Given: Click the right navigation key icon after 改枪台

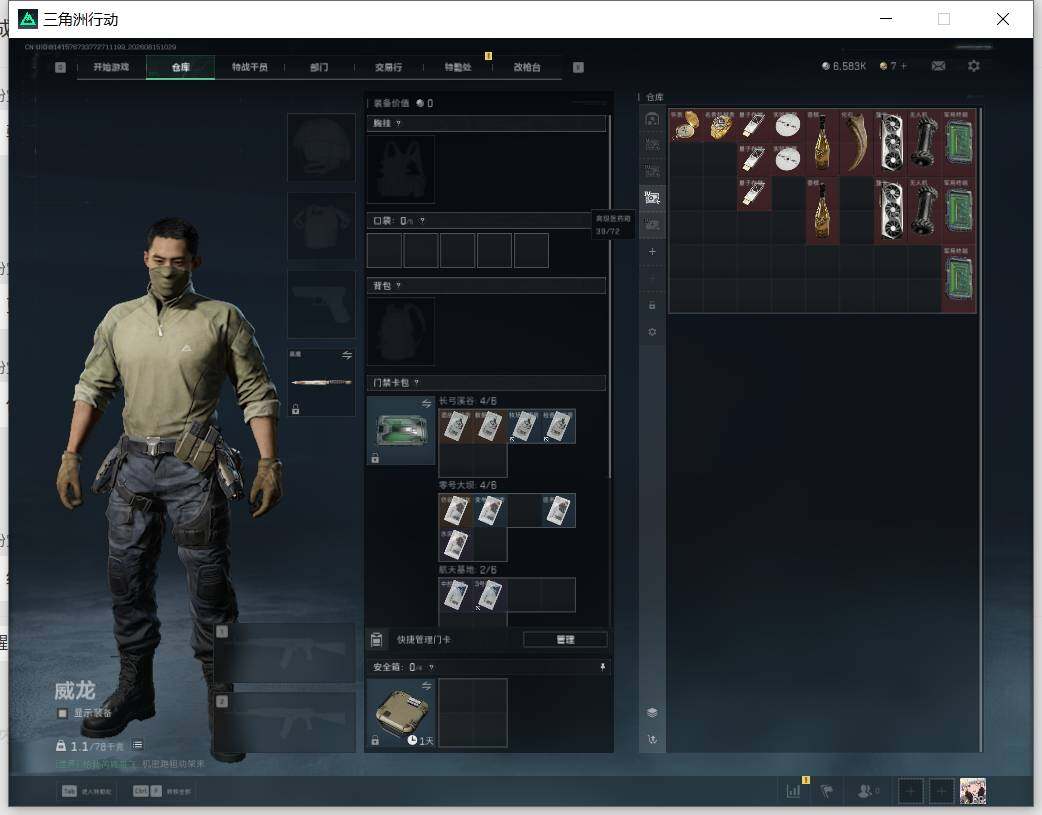Looking at the screenshot, I should (x=578, y=67).
